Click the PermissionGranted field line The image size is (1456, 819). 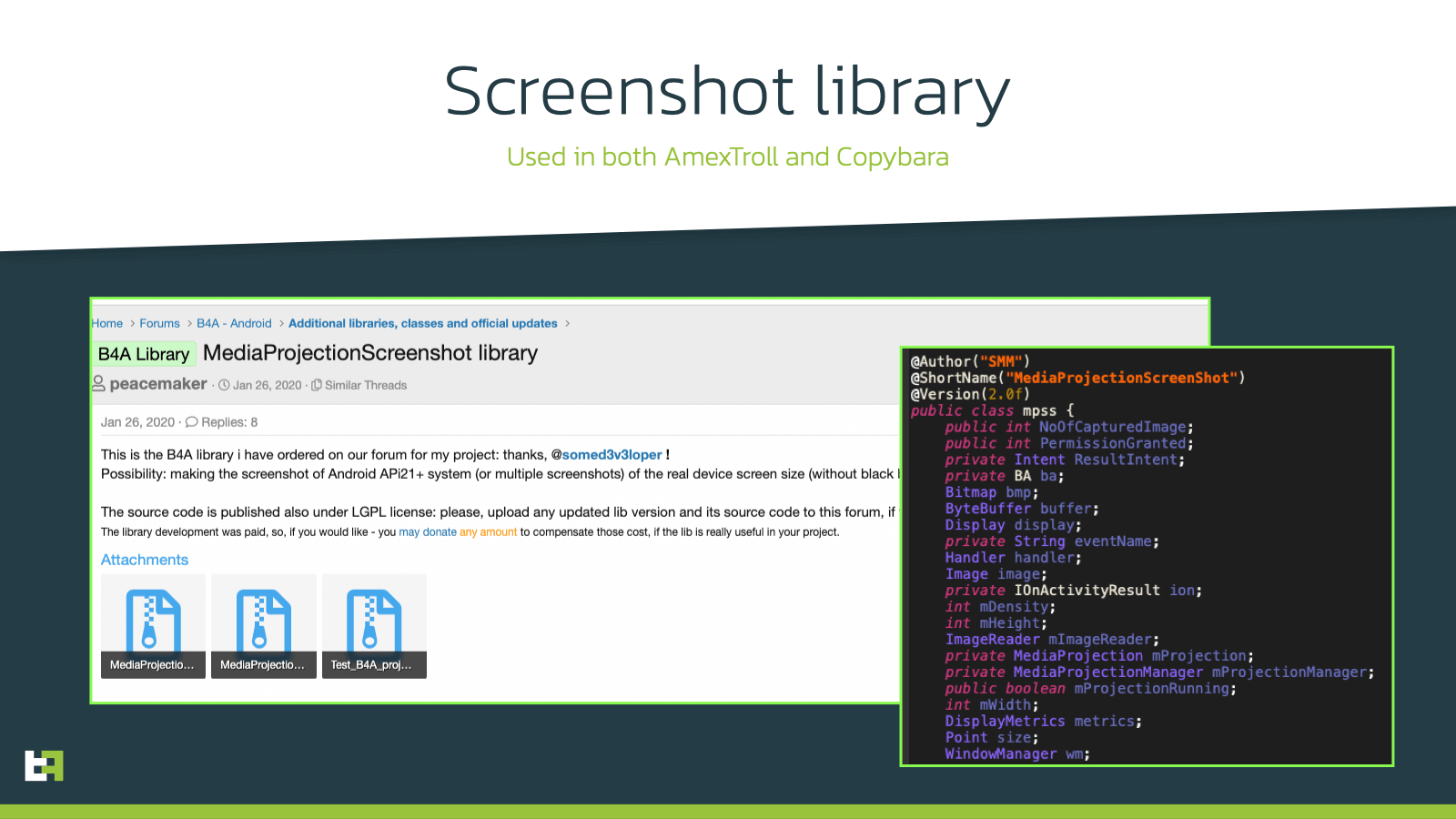tap(1069, 443)
